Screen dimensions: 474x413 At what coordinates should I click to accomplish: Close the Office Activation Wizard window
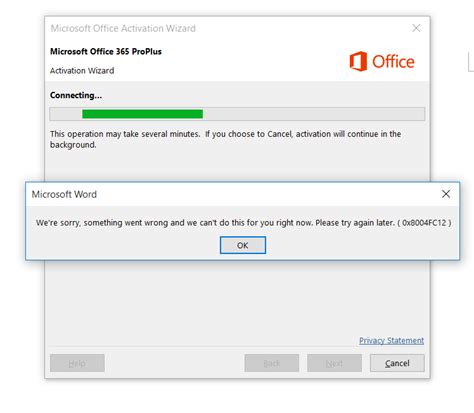click(416, 28)
